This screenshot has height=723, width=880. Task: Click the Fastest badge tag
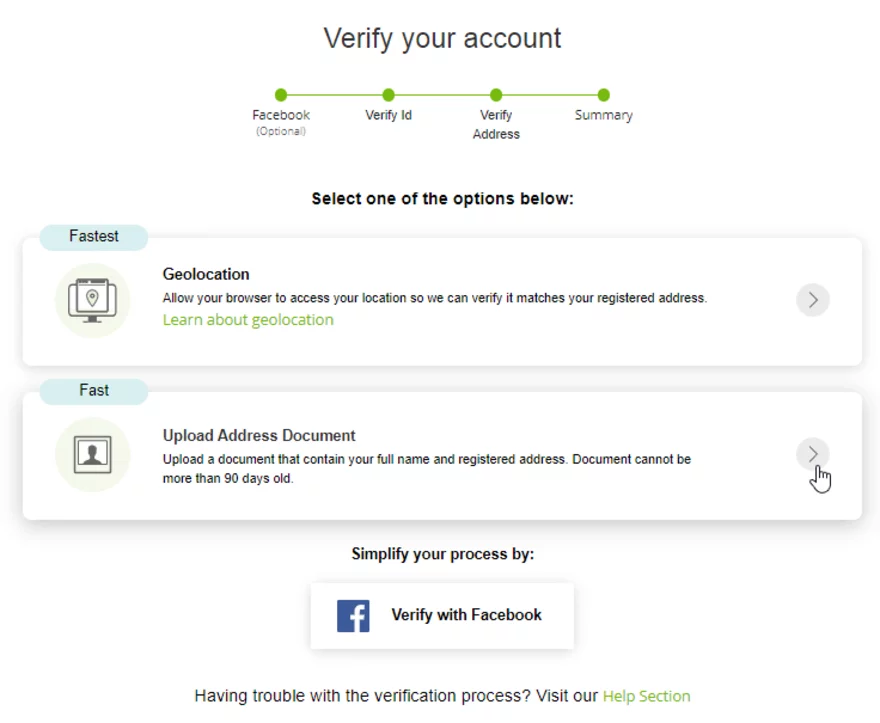pyautogui.click(x=94, y=237)
